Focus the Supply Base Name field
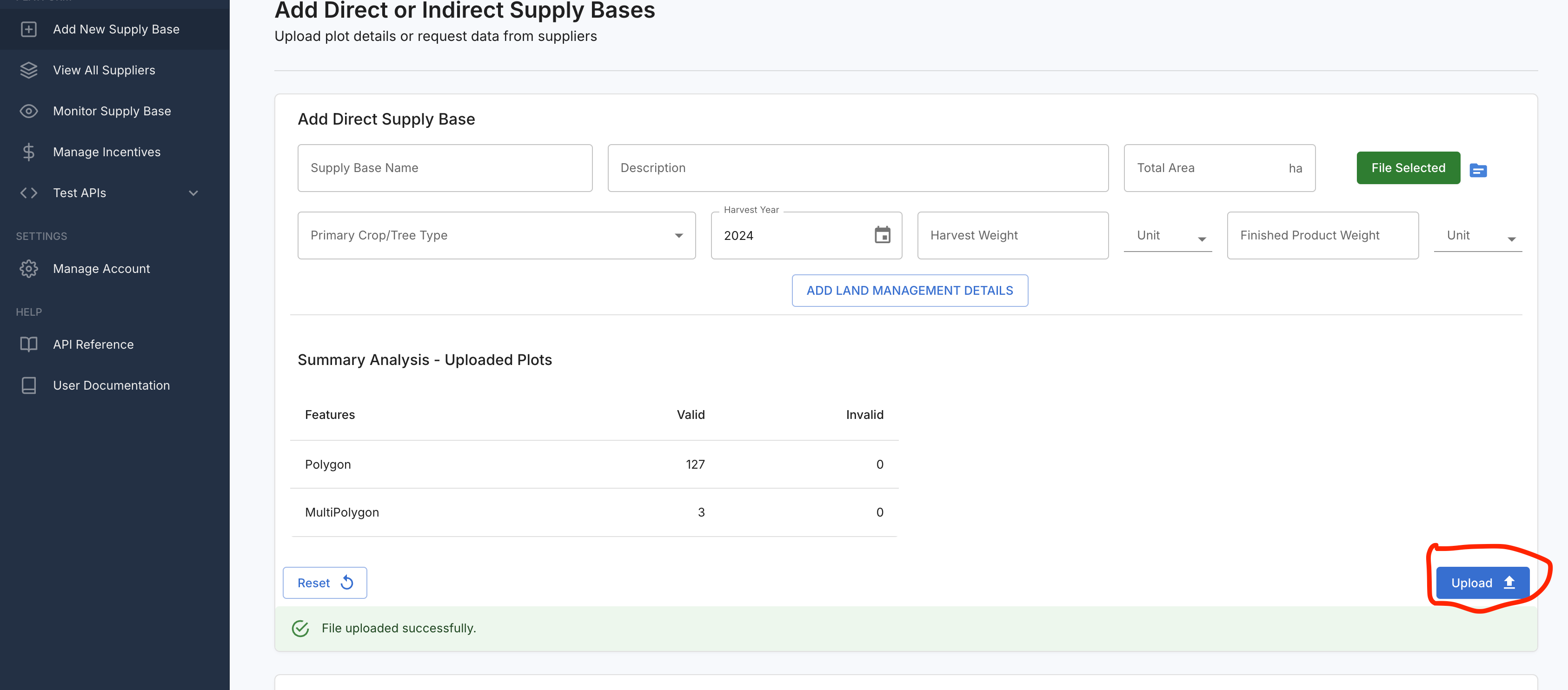 (x=445, y=168)
